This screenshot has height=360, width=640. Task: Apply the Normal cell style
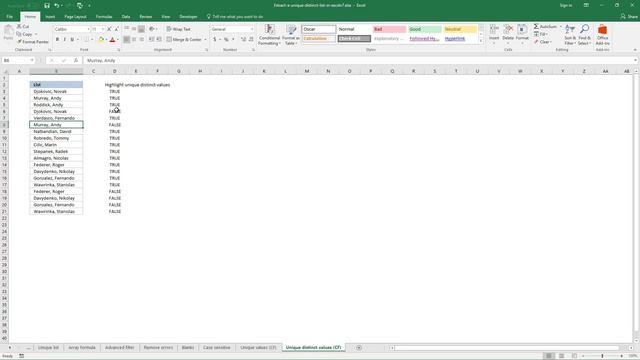tap(354, 29)
